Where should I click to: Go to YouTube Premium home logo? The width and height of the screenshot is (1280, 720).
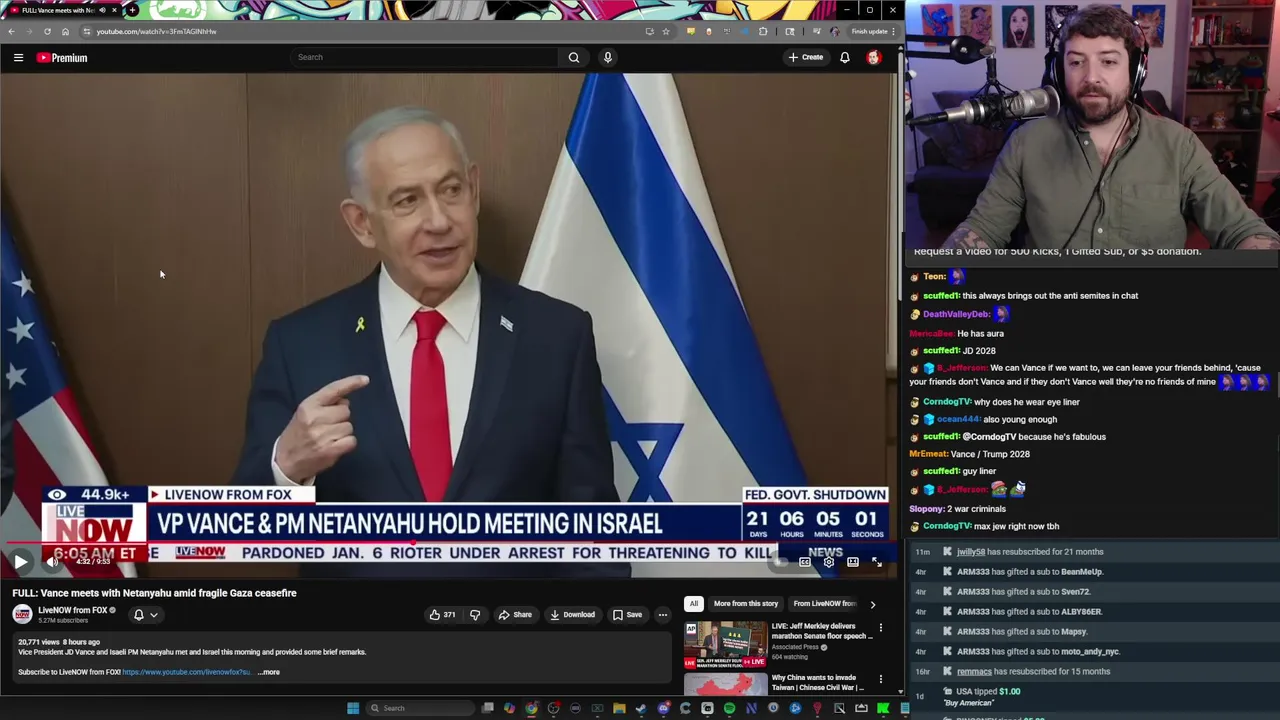[x=62, y=58]
